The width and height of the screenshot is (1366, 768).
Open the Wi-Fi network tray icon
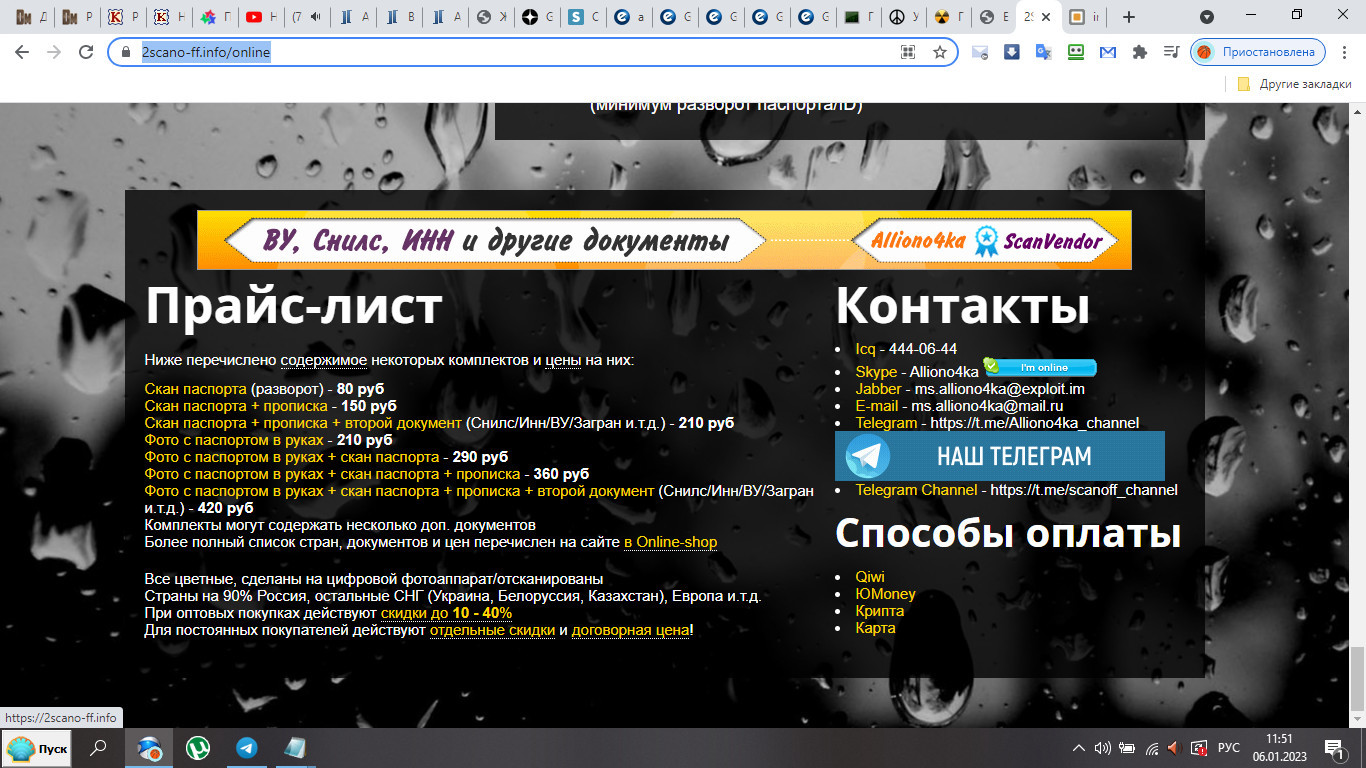pos(1152,748)
